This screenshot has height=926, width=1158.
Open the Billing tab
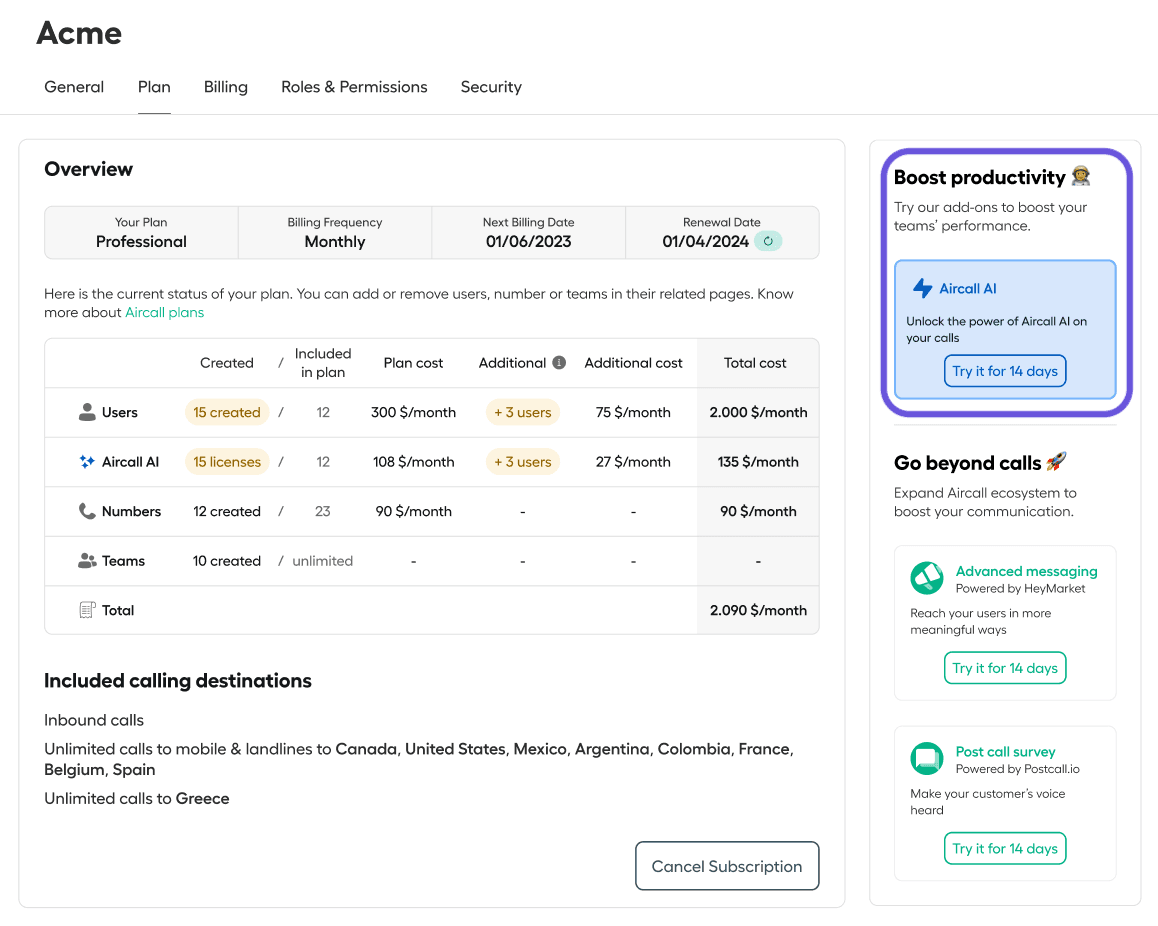(x=225, y=87)
